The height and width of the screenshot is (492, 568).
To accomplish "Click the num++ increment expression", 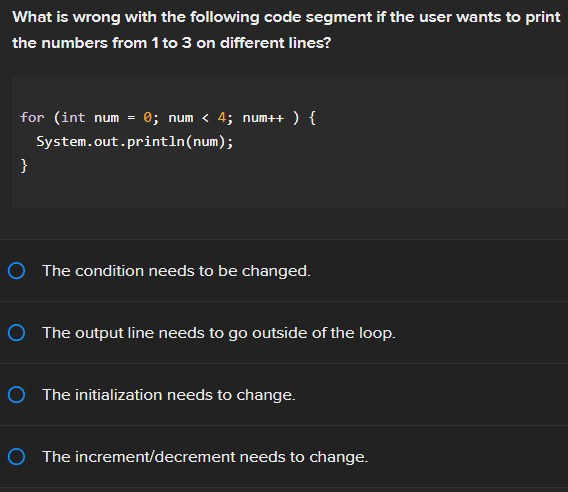I will [x=263, y=118].
